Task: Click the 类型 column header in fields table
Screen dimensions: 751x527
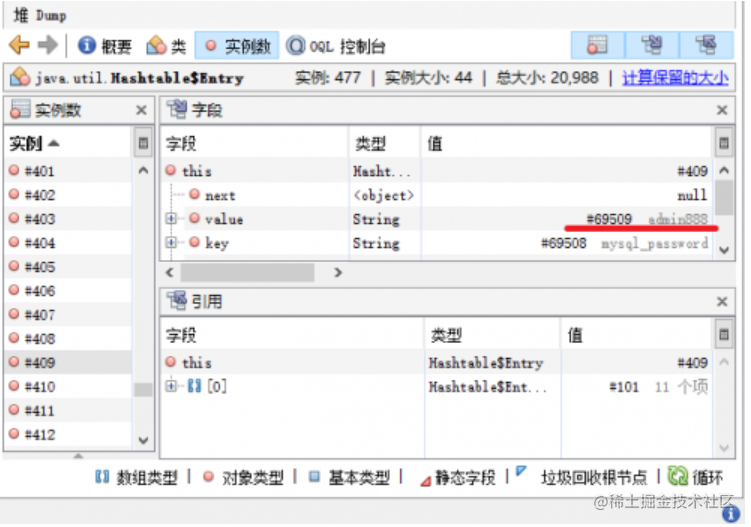Action: tap(385, 143)
